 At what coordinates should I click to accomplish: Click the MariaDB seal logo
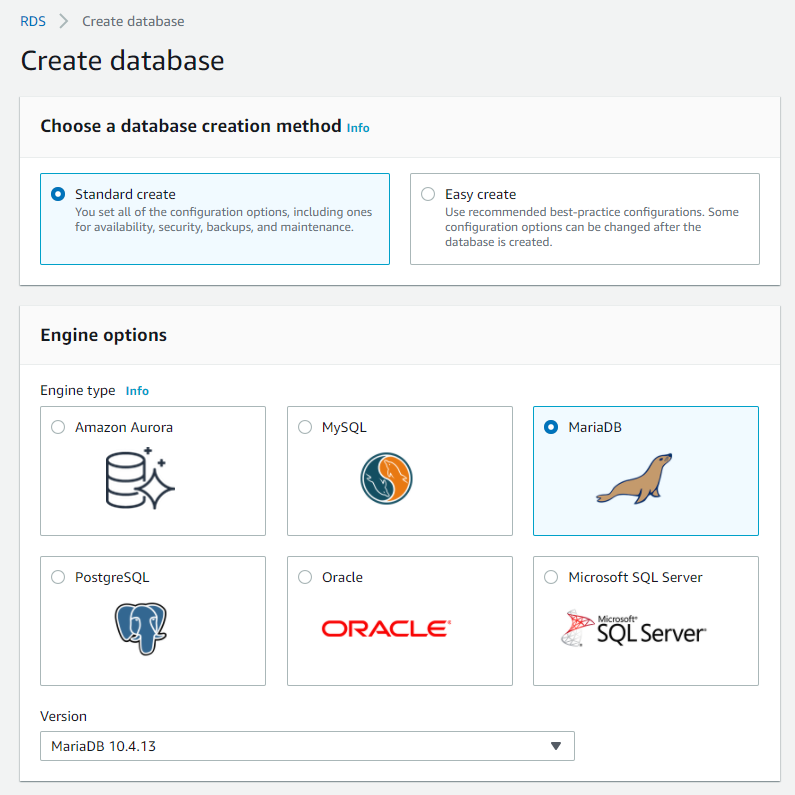[634, 479]
